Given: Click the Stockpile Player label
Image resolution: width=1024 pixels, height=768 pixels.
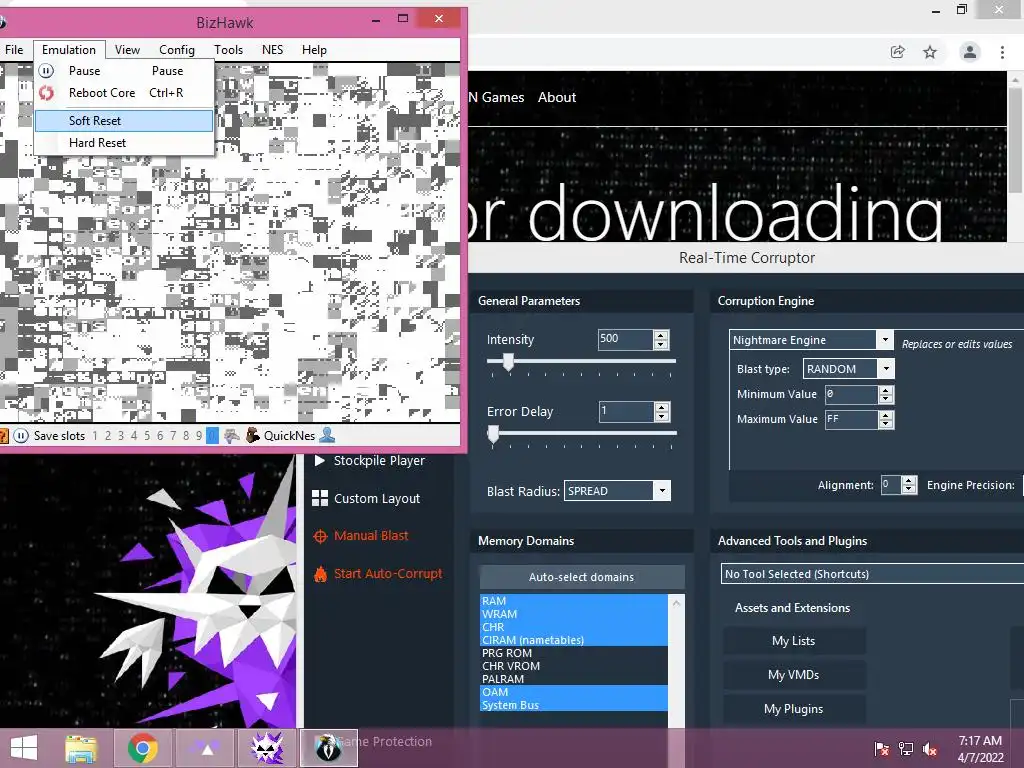Looking at the screenshot, I should (x=379, y=460).
